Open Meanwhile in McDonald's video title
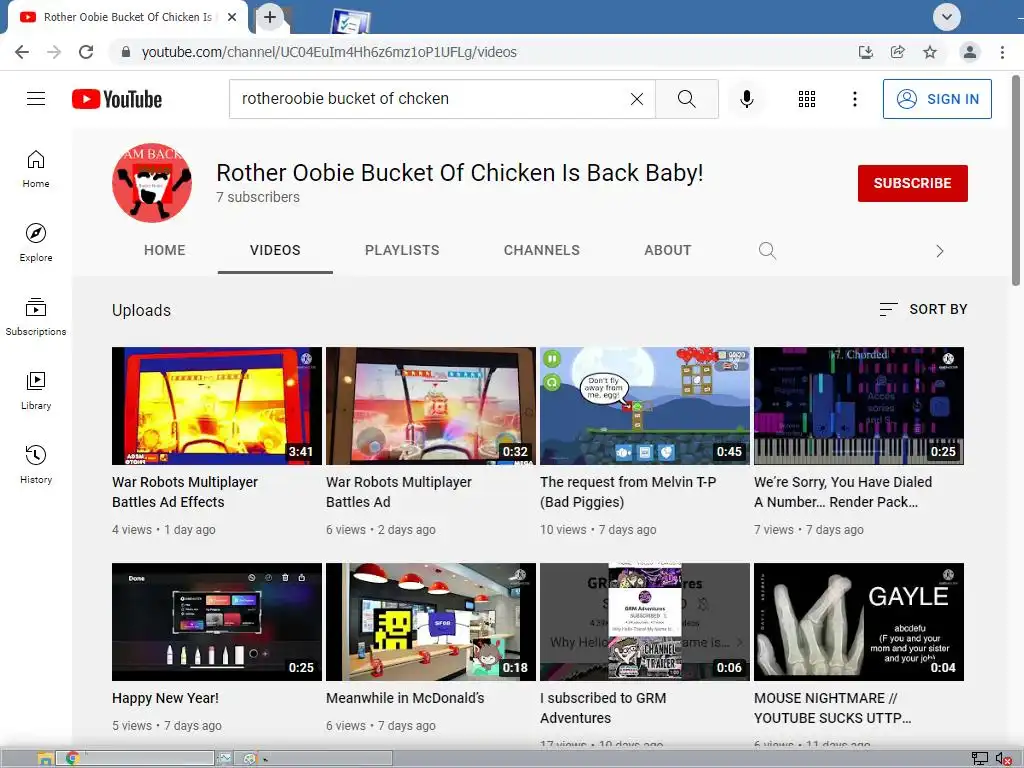 click(x=405, y=698)
